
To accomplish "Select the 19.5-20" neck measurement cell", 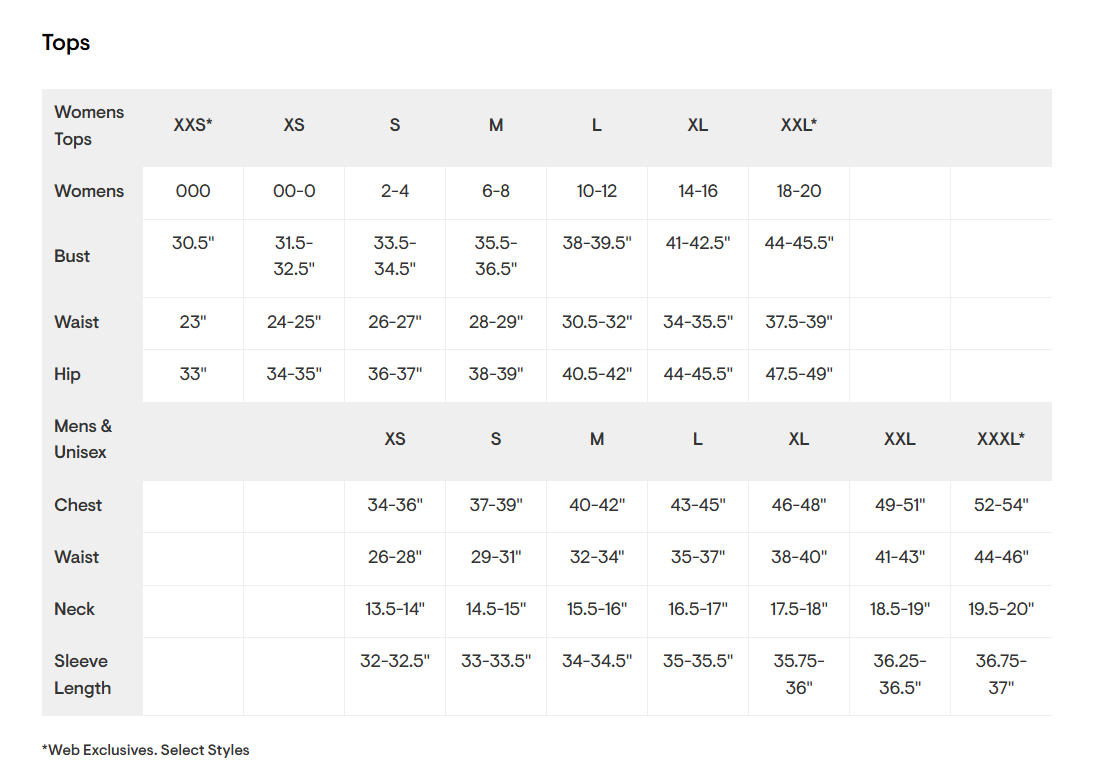I will pos(1001,609).
